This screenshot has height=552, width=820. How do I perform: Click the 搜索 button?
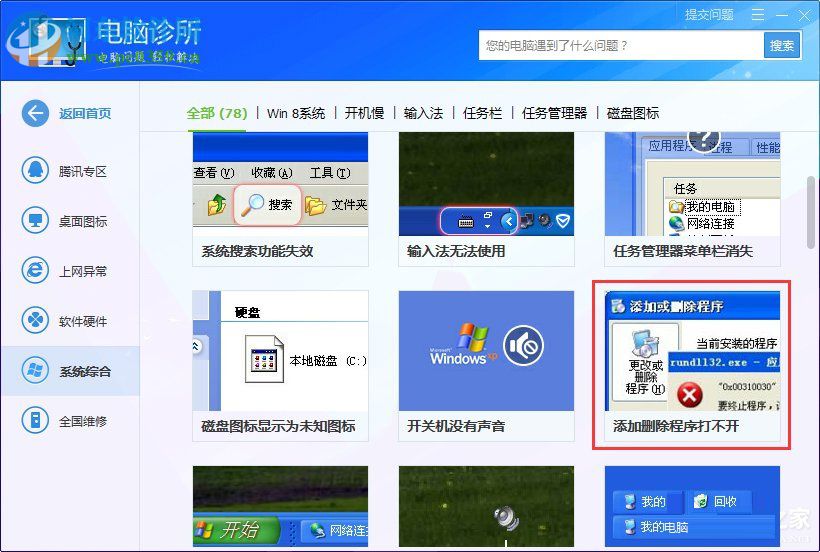782,45
